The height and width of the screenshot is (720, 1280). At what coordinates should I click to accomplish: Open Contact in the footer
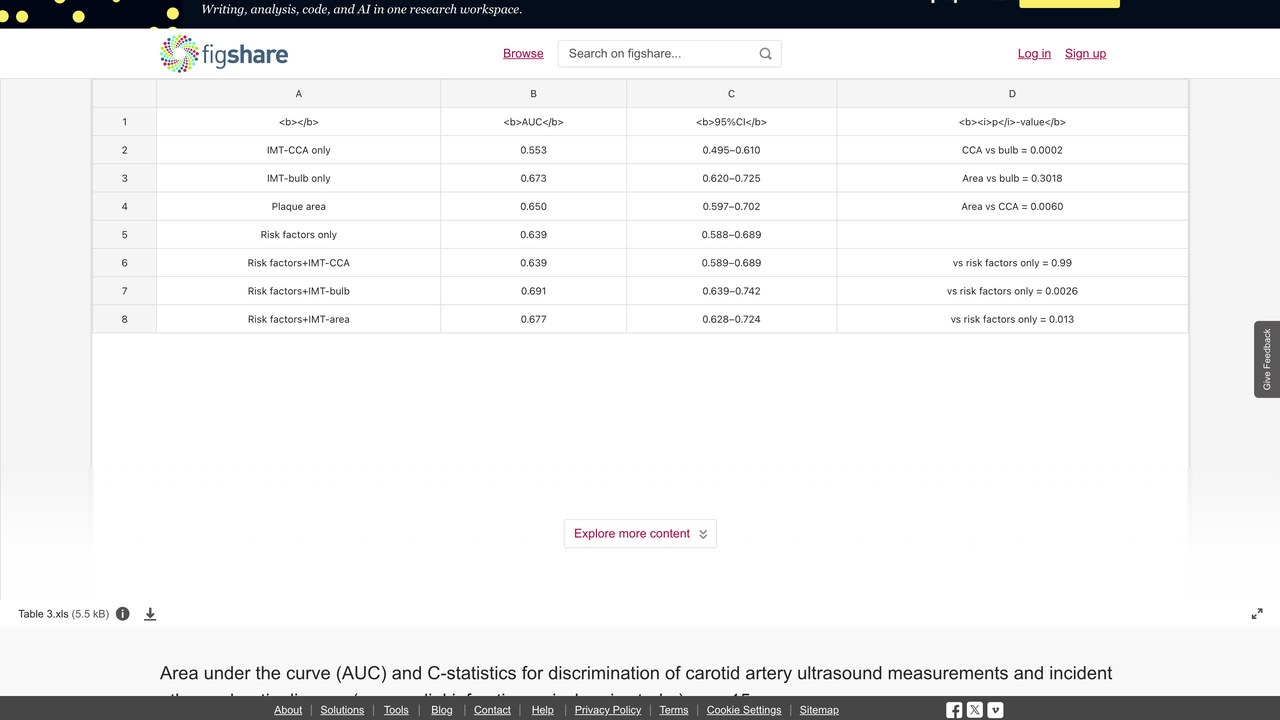pyautogui.click(x=492, y=710)
